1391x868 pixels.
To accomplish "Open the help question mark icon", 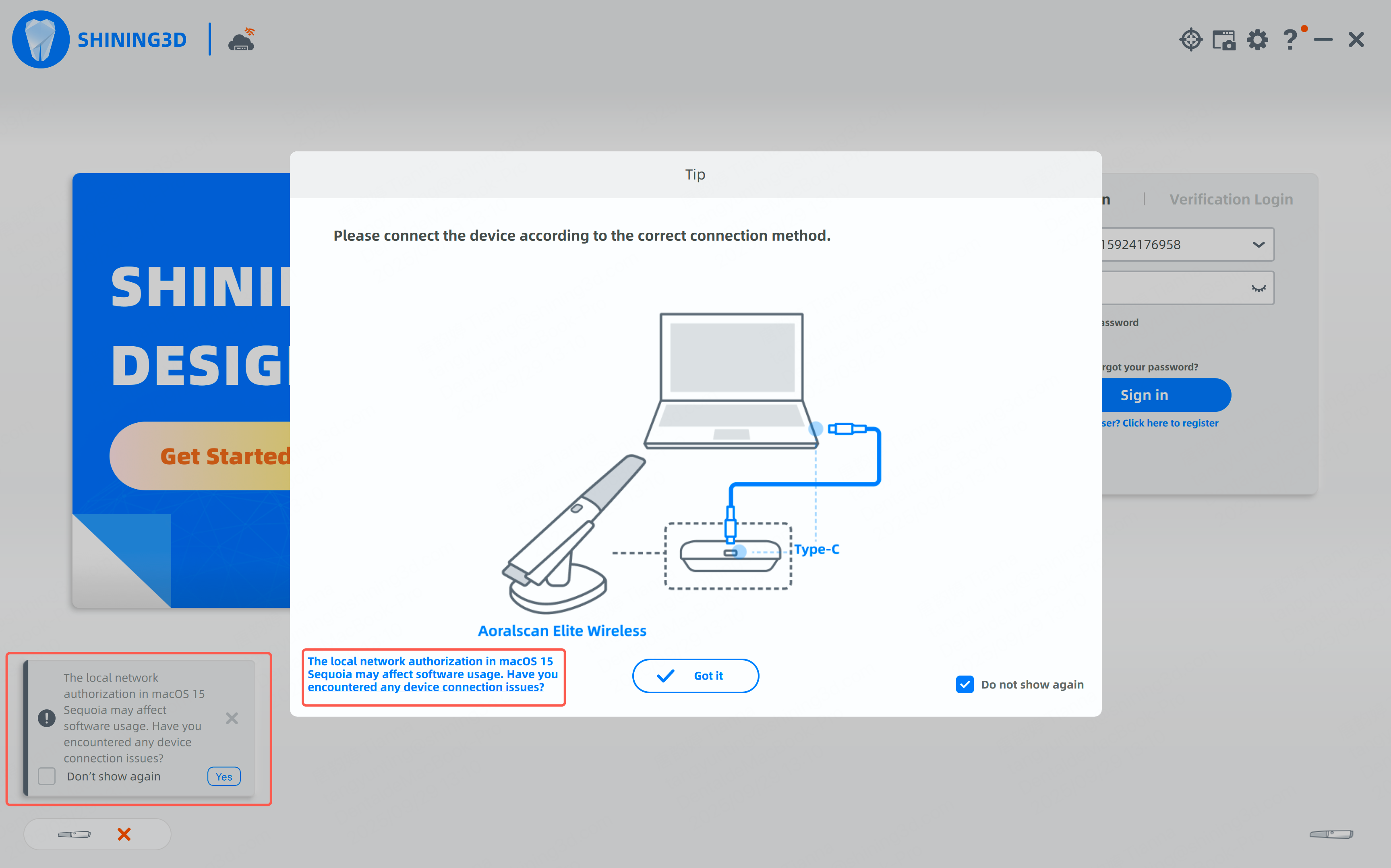I will pyautogui.click(x=1290, y=40).
